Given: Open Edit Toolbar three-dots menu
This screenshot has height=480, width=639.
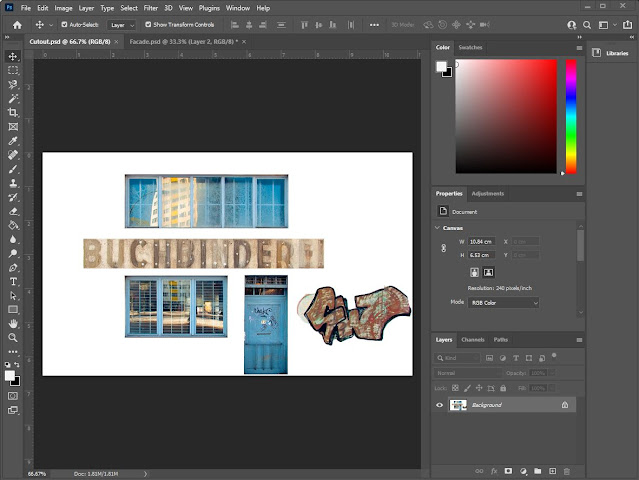Looking at the screenshot, I should tap(13, 352).
